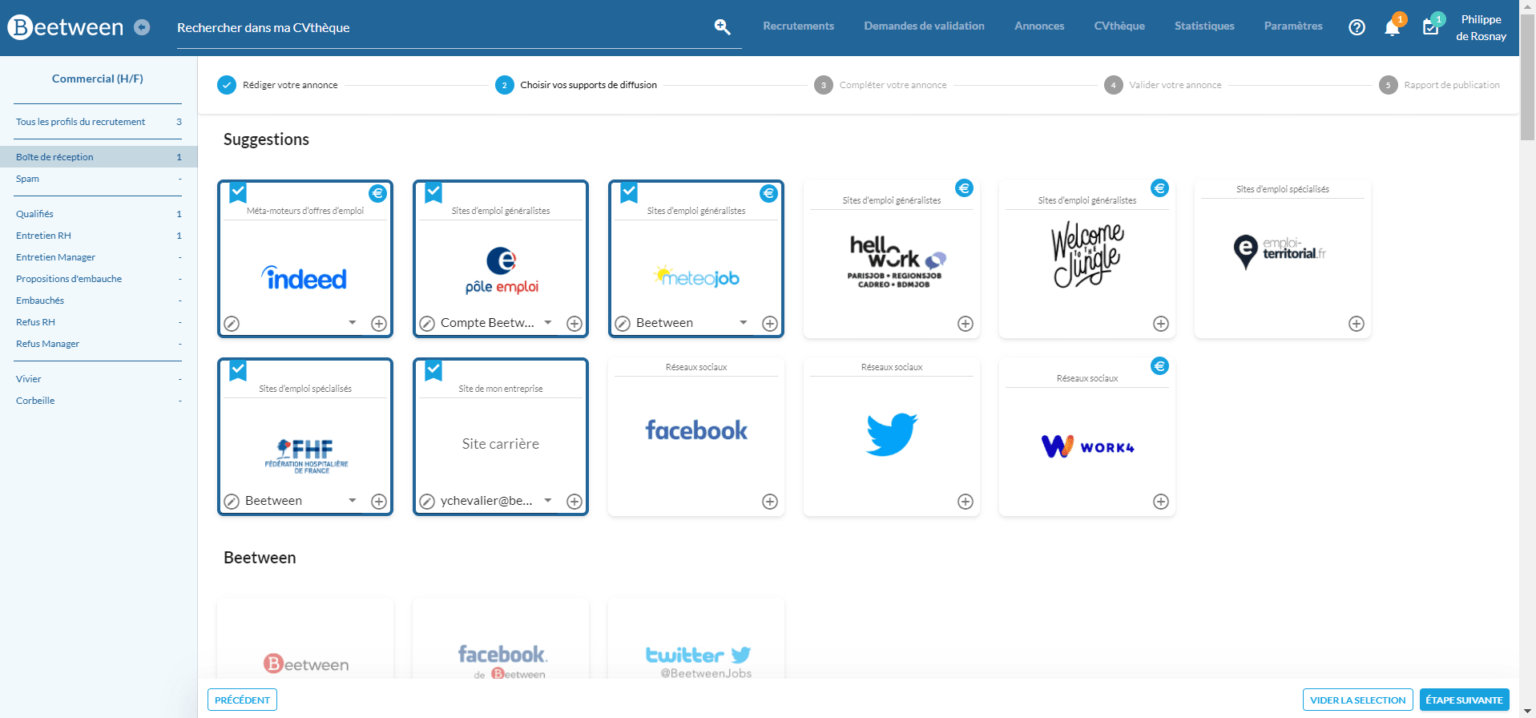The height and width of the screenshot is (718, 1536).
Task: Open the help question mark icon
Action: coord(1357,27)
